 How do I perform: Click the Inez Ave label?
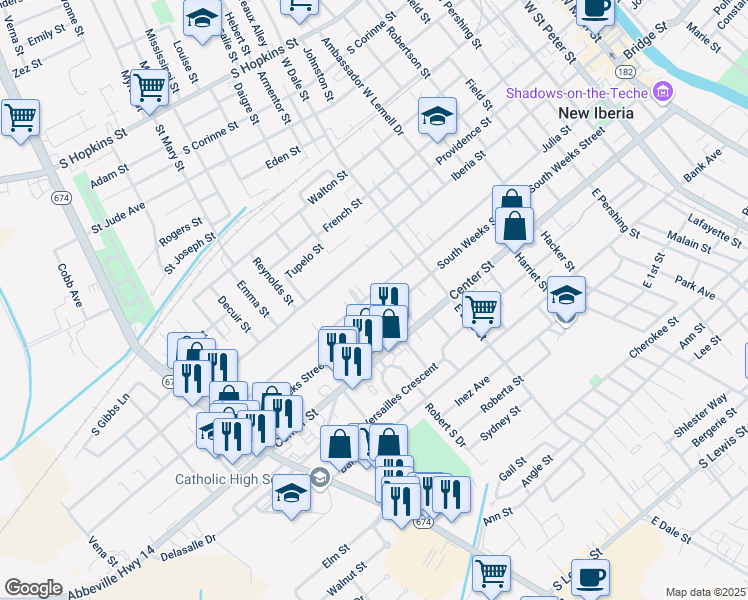[x=472, y=391]
